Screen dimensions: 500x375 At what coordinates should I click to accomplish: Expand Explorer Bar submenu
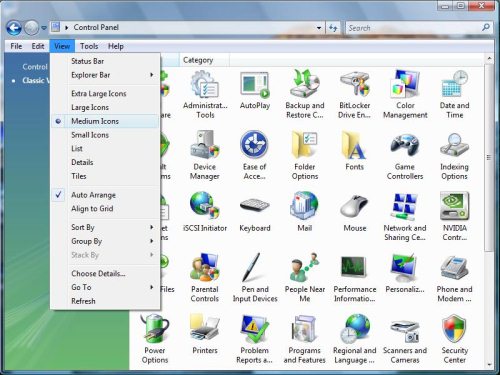tap(105, 75)
